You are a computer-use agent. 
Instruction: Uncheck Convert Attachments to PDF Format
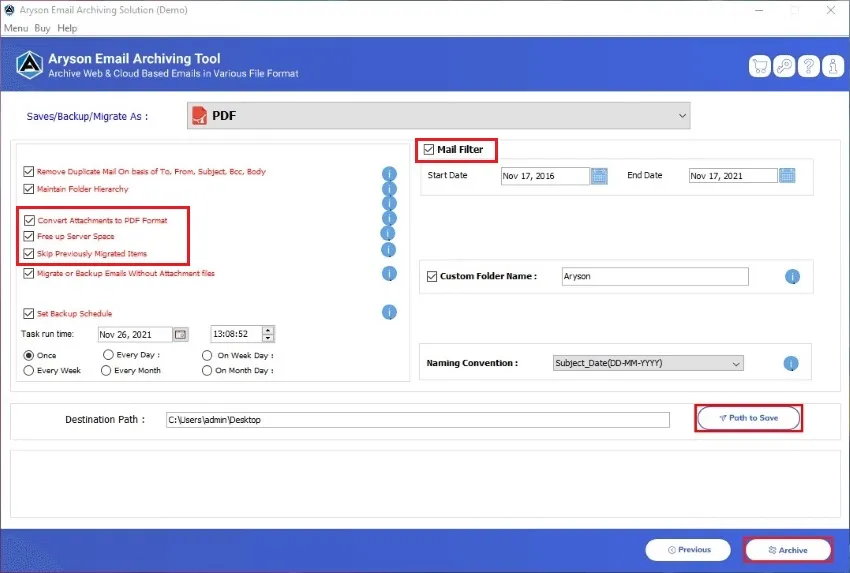pyautogui.click(x=29, y=220)
